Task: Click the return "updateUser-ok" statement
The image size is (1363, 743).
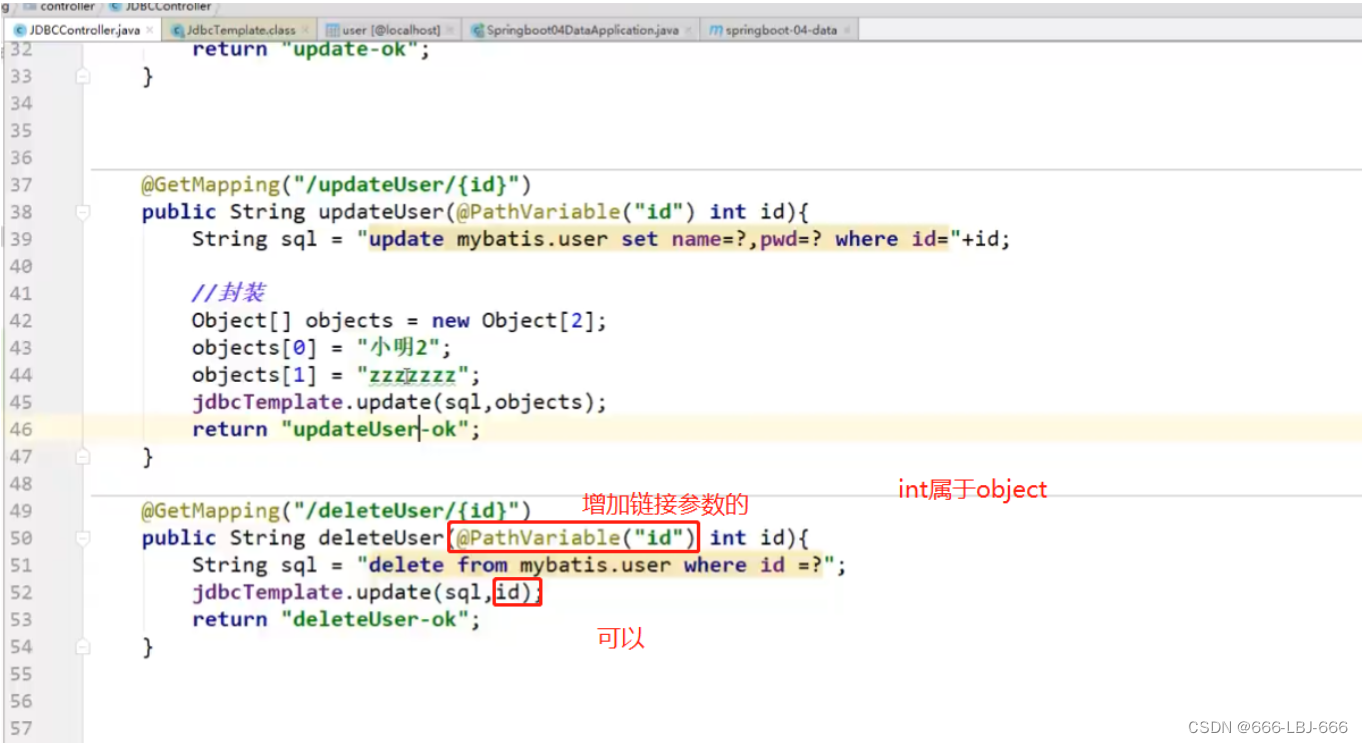Action: tap(336, 429)
